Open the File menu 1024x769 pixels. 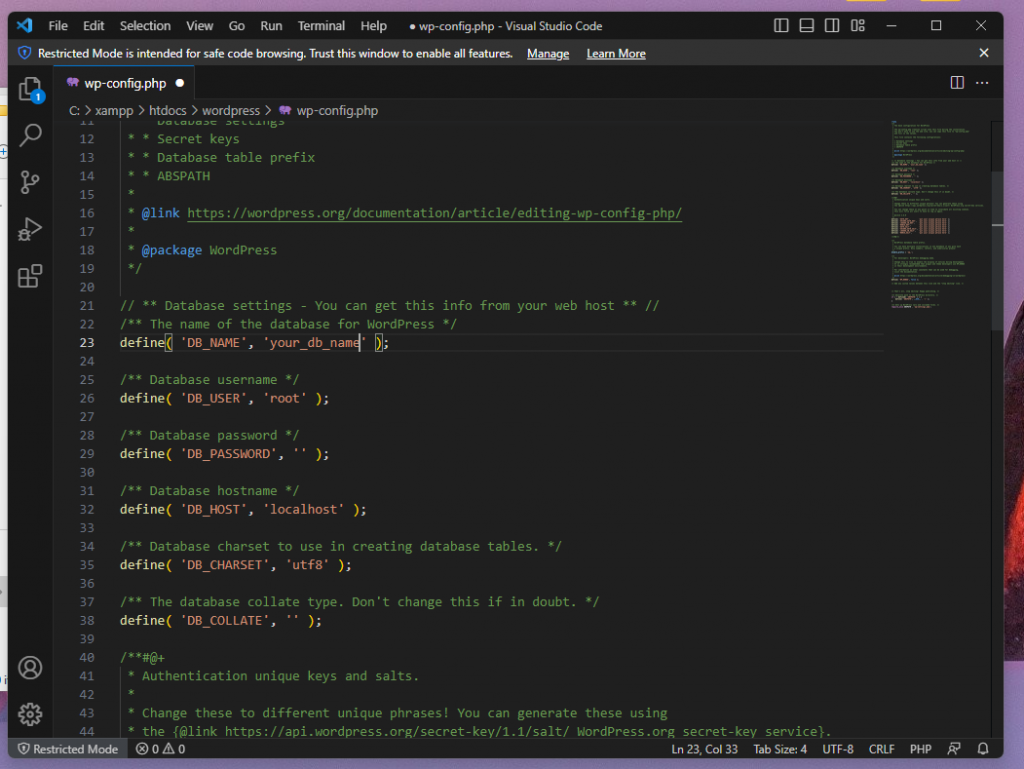point(57,25)
